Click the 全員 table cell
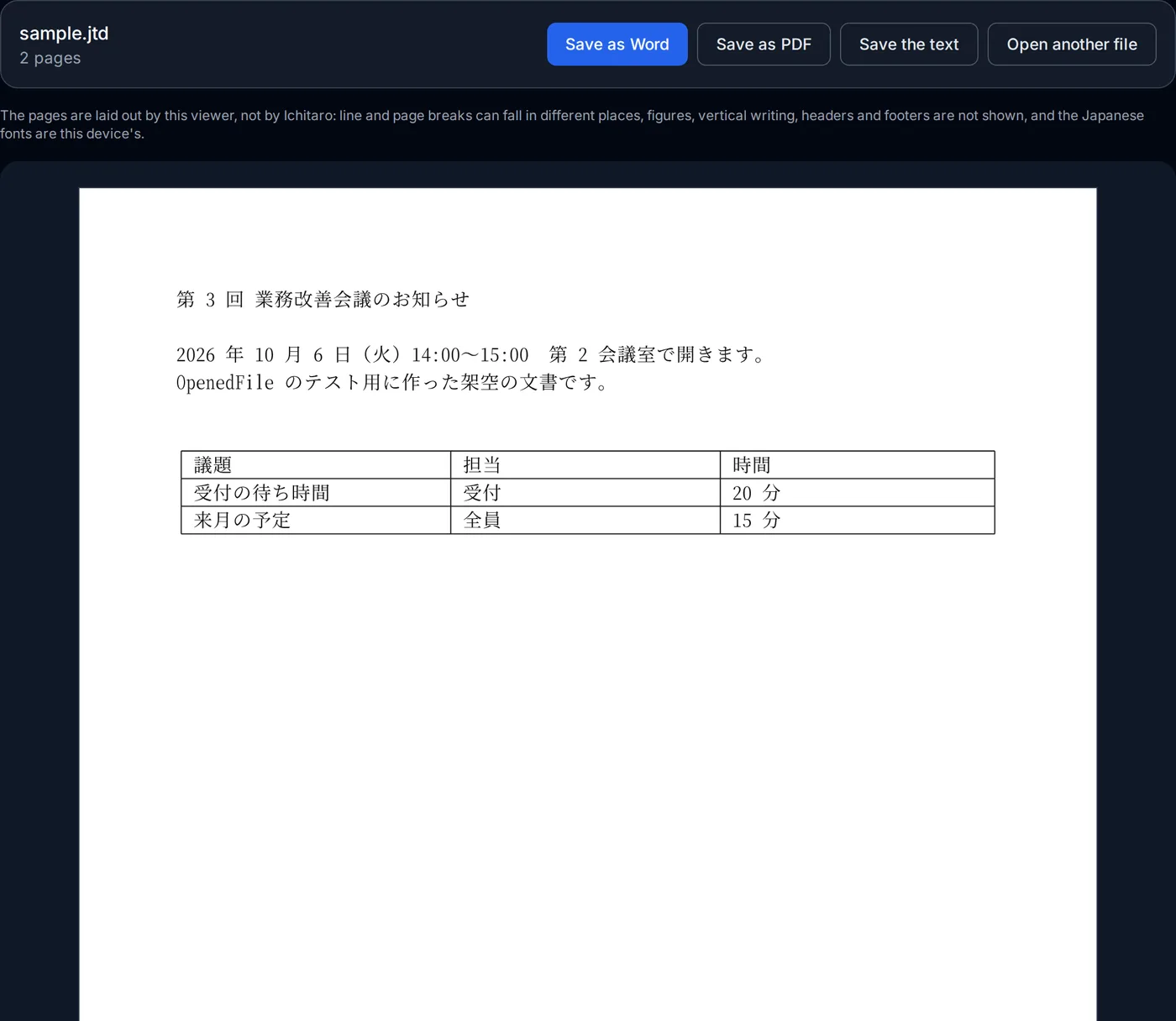 point(585,521)
